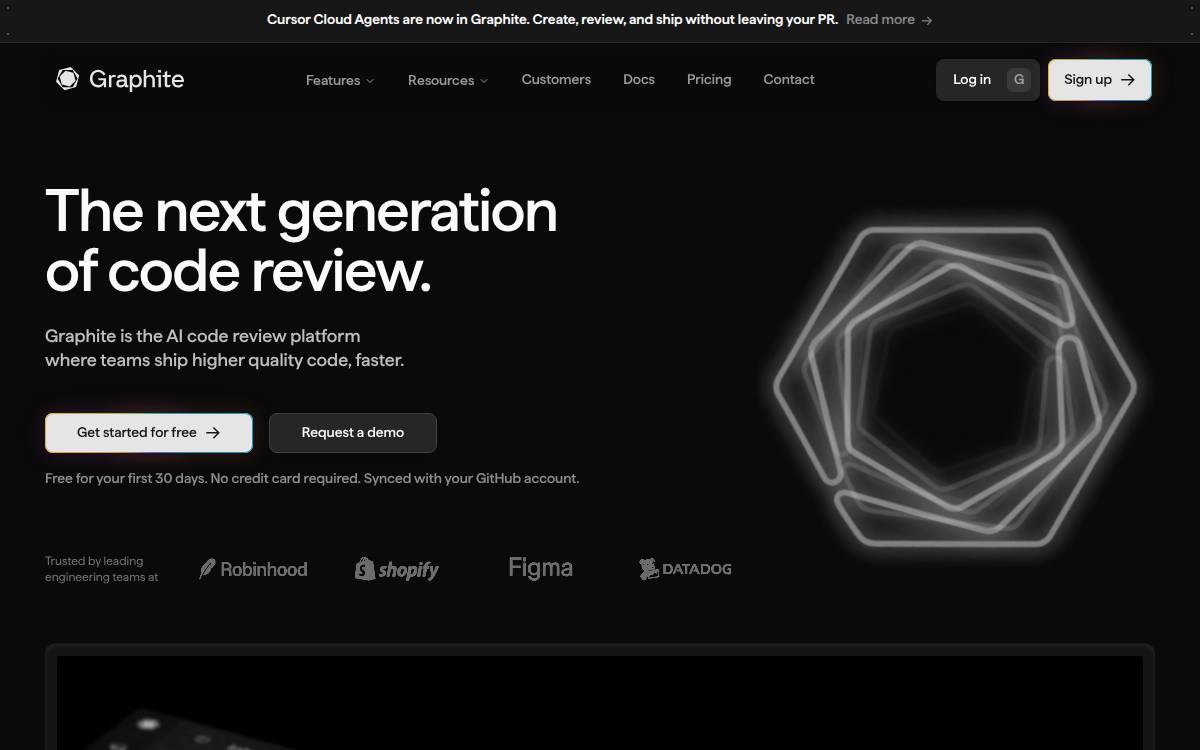Expand the Features dropdown menu

(x=340, y=80)
